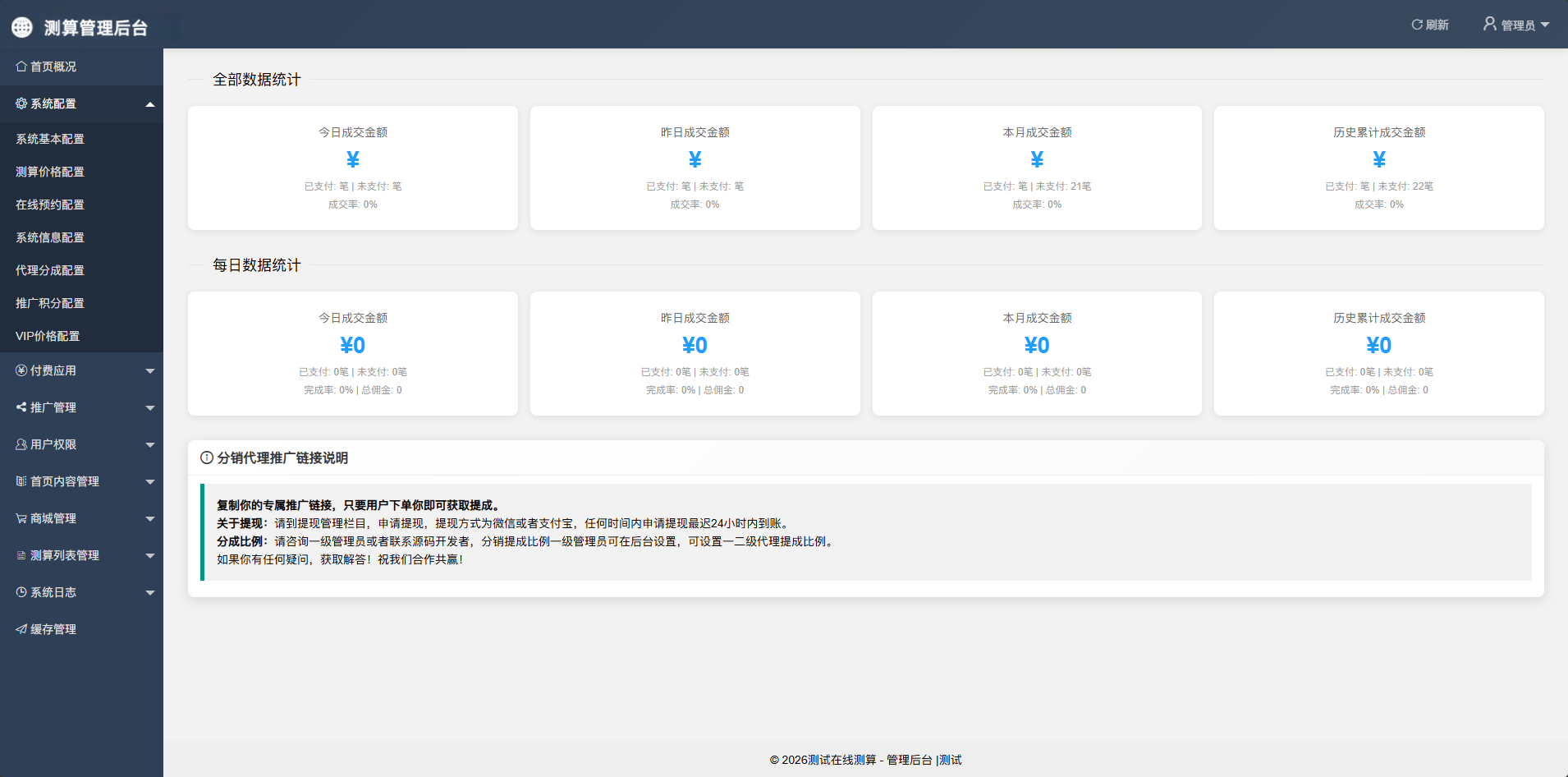
Task: Expand the 测算列表管理 submenu arrow
Action: tap(150, 556)
